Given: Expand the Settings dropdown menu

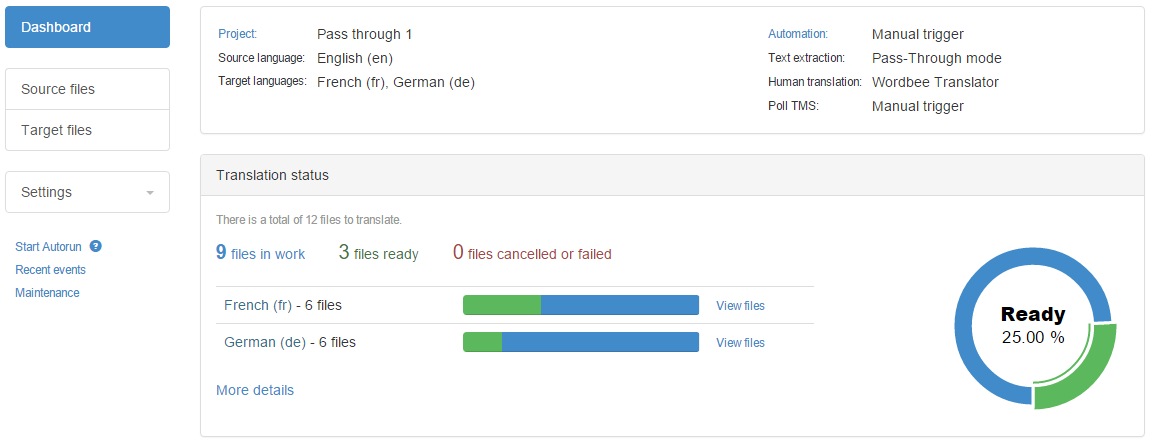Looking at the screenshot, I should coord(87,192).
